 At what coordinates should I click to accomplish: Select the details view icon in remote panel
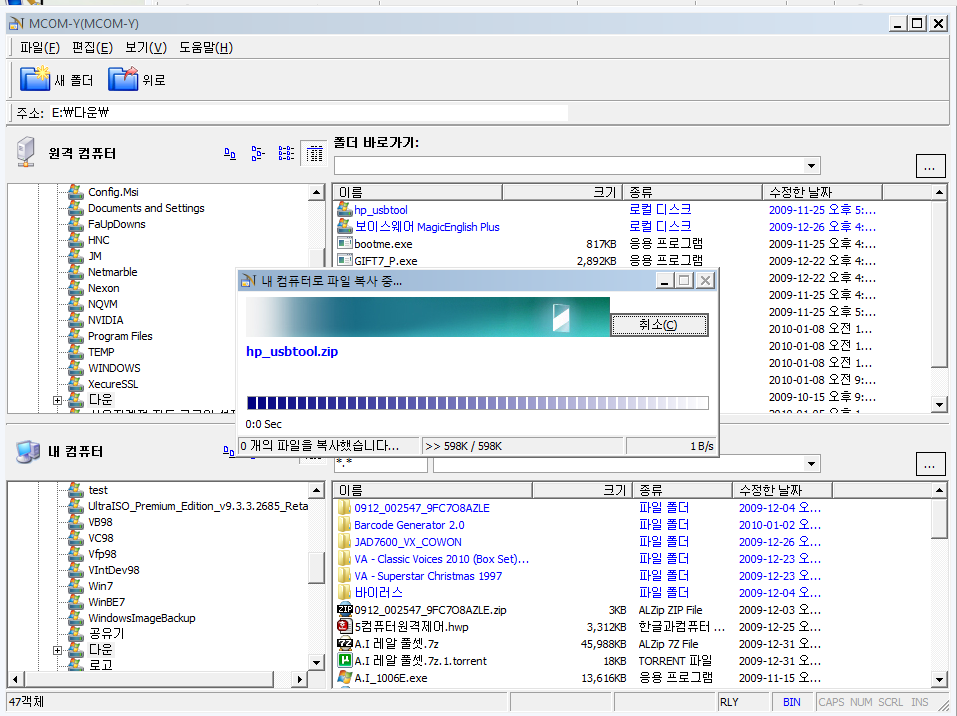[x=314, y=154]
